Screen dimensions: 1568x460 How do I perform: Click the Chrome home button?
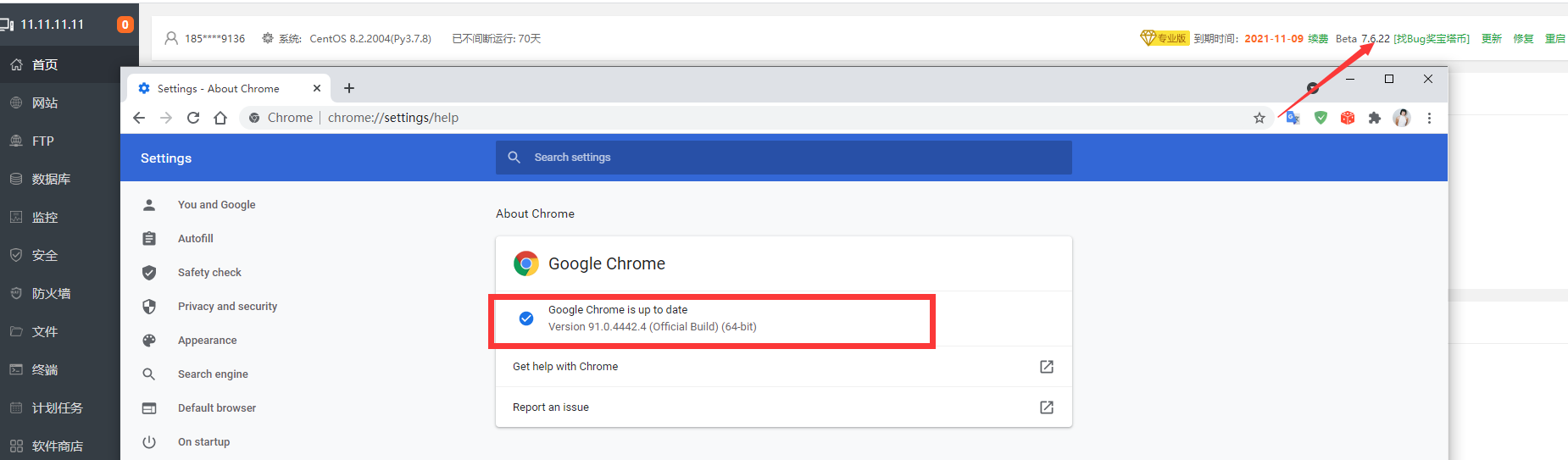[220, 118]
